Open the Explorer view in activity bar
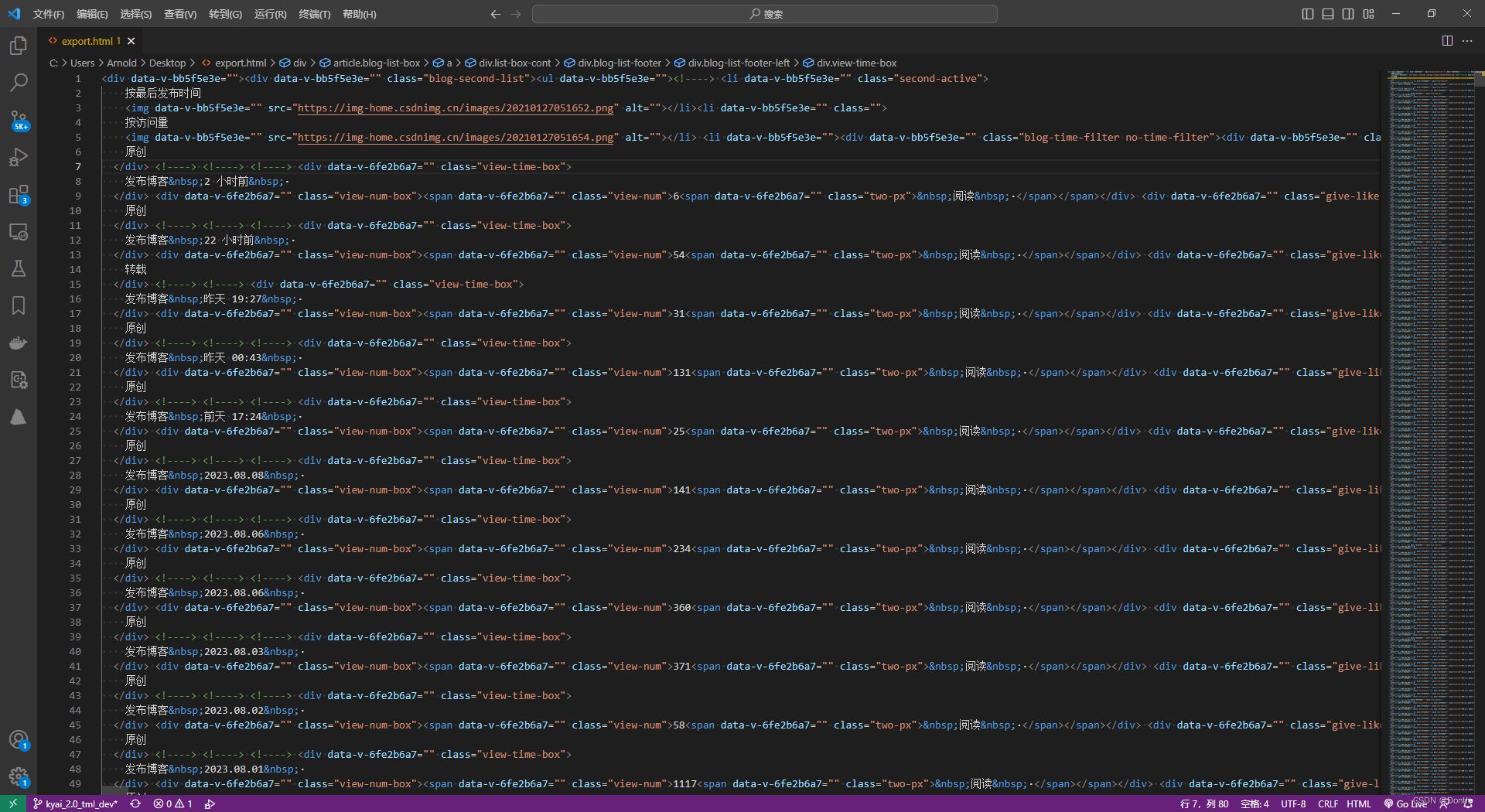 [x=19, y=46]
